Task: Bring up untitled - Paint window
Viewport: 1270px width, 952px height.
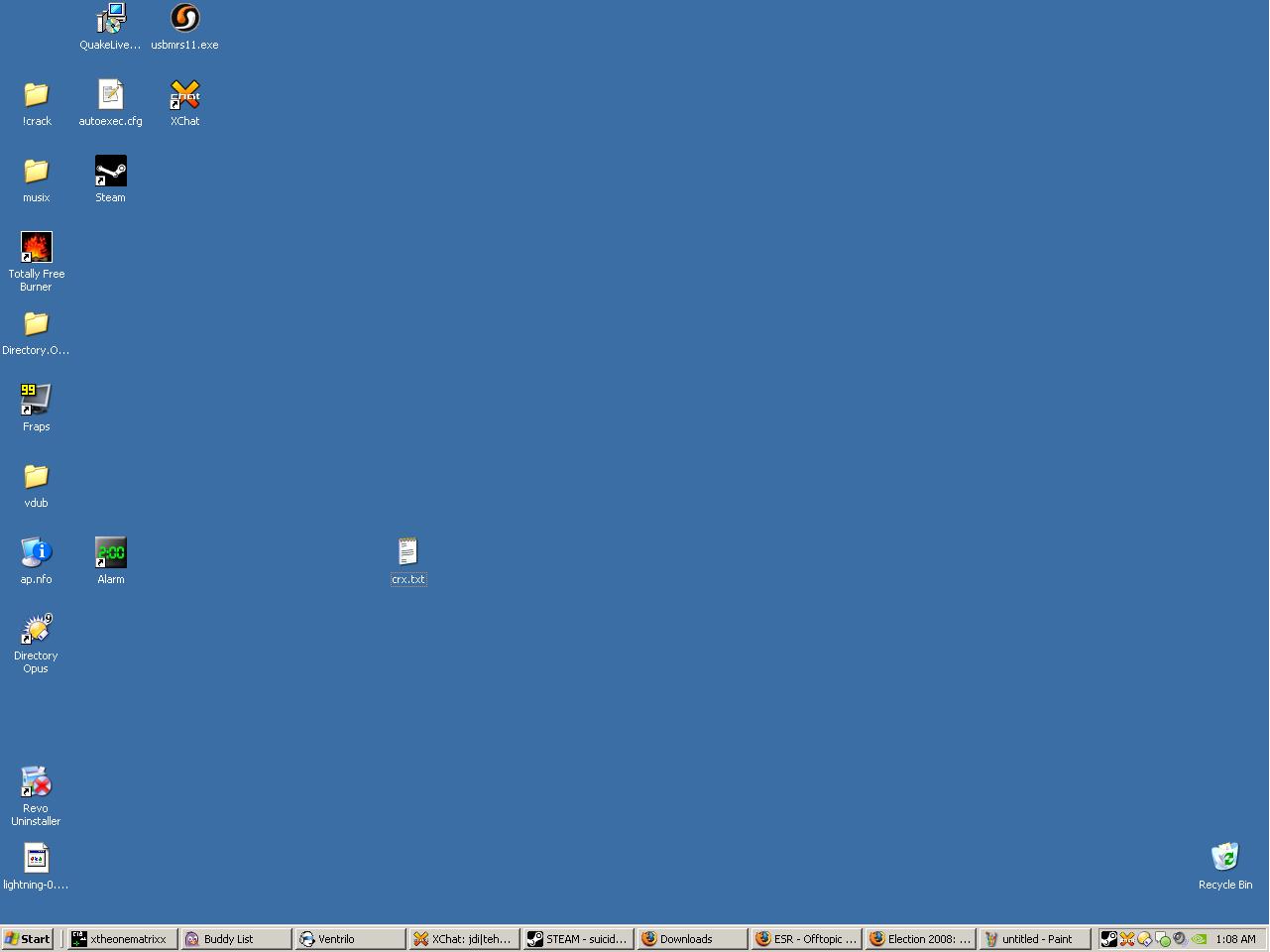Action: coord(1034,939)
